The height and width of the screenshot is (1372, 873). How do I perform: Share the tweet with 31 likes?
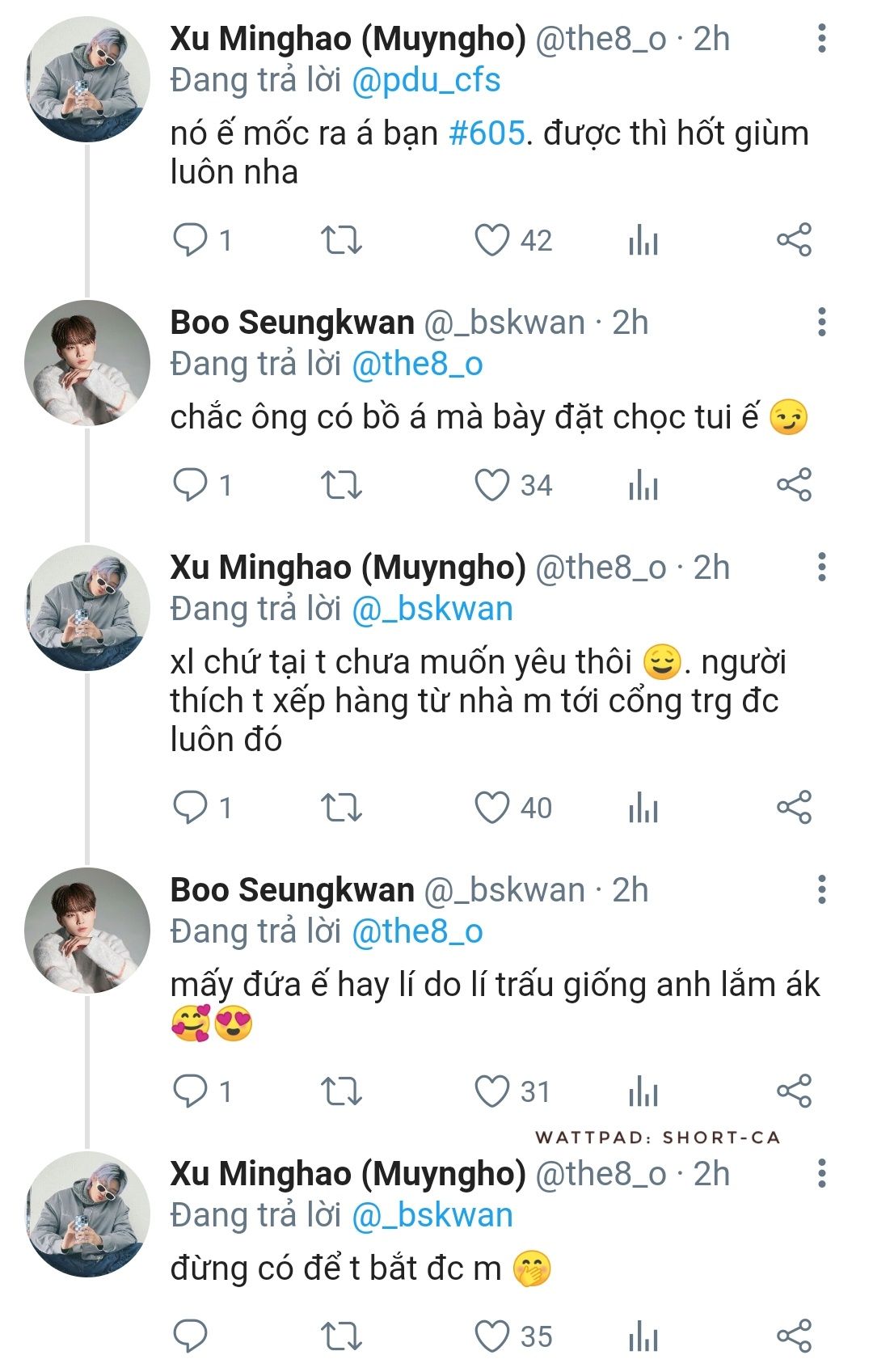coord(794,1091)
